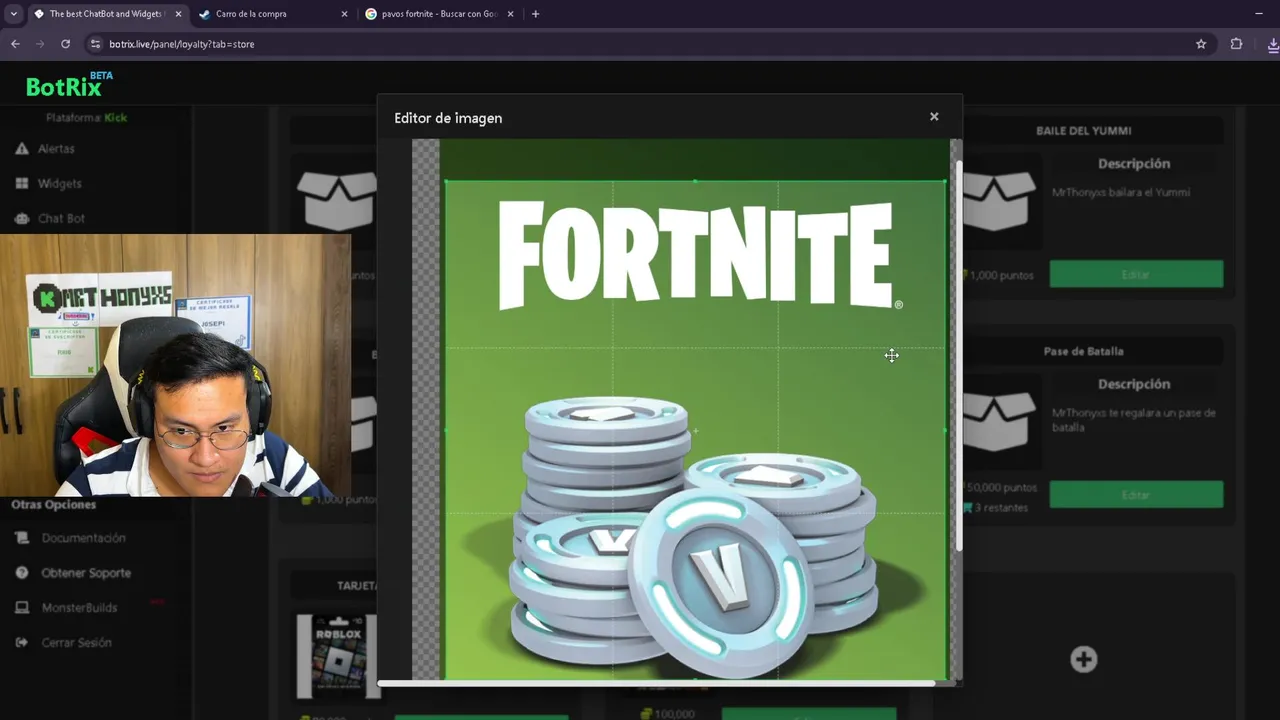The image size is (1280, 720).
Task: Open Alertas in the sidebar
Action: tap(56, 148)
